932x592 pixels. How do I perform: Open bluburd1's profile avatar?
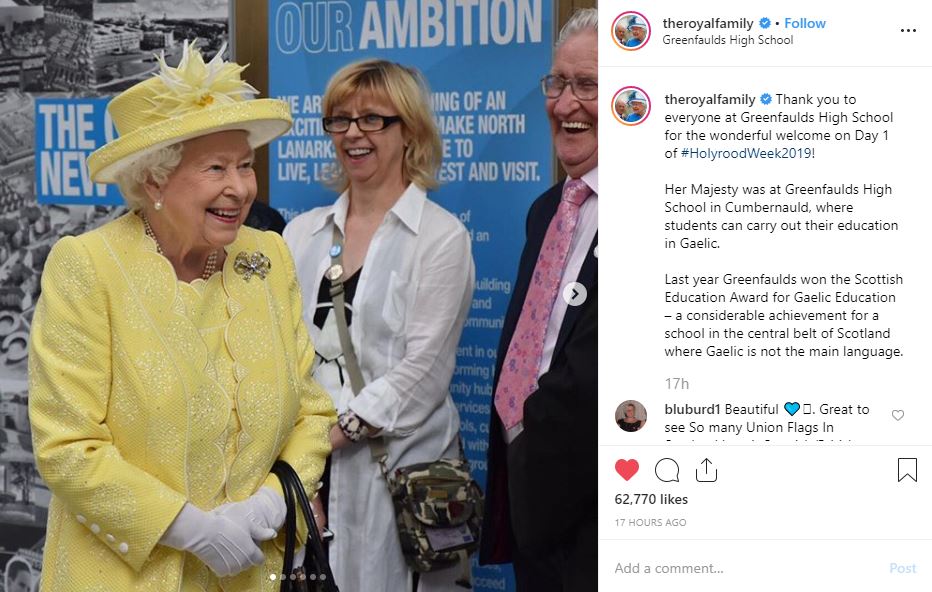point(631,415)
